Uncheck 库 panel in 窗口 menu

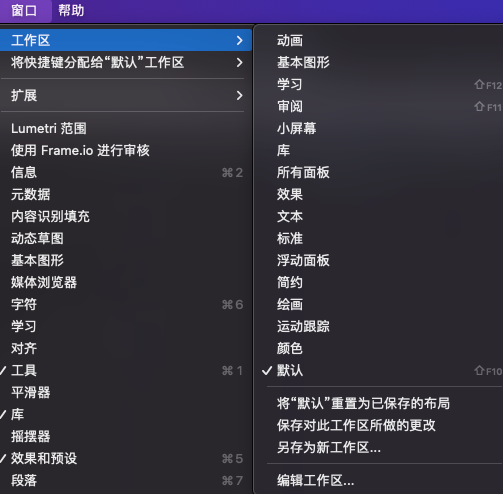(x=126, y=414)
